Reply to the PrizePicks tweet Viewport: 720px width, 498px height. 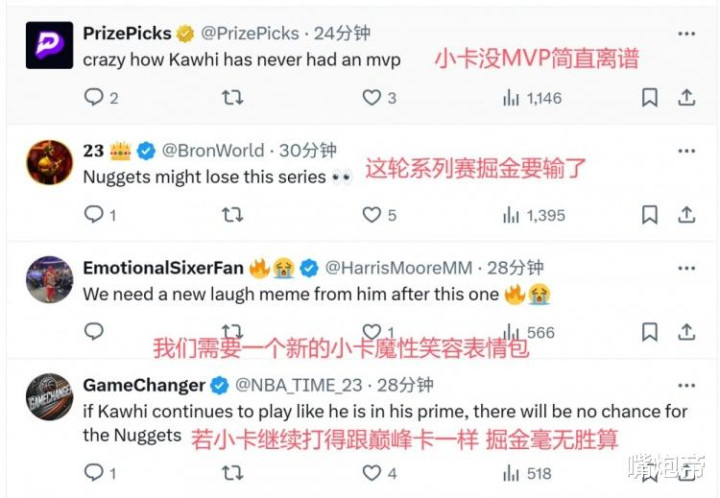[94, 97]
